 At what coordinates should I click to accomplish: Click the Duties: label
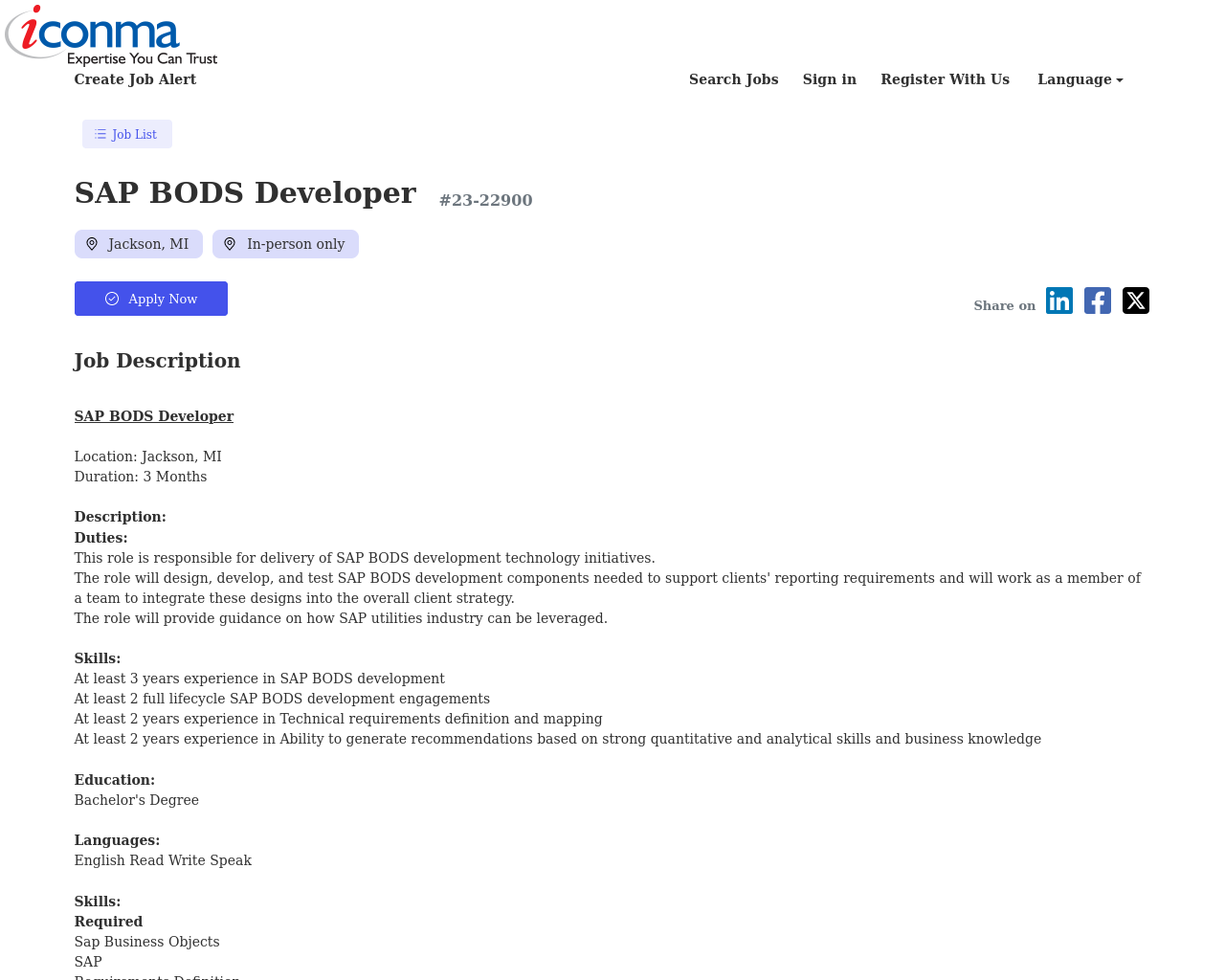tap(101, 538)
